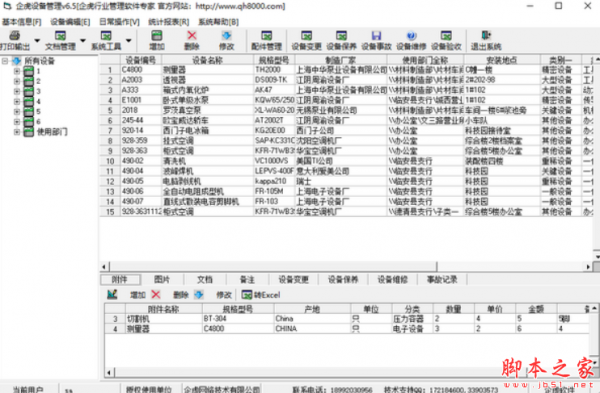The image size is (600, 393).
Task: Click the main toolbar 增加 icon
Action: click(157, 36)
